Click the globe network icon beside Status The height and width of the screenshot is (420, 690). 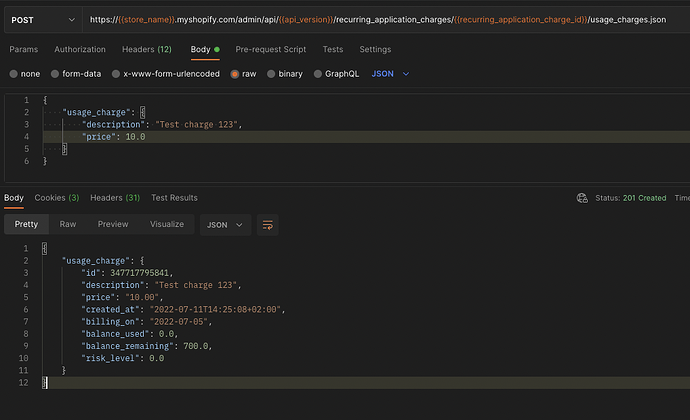pos(582,198)
